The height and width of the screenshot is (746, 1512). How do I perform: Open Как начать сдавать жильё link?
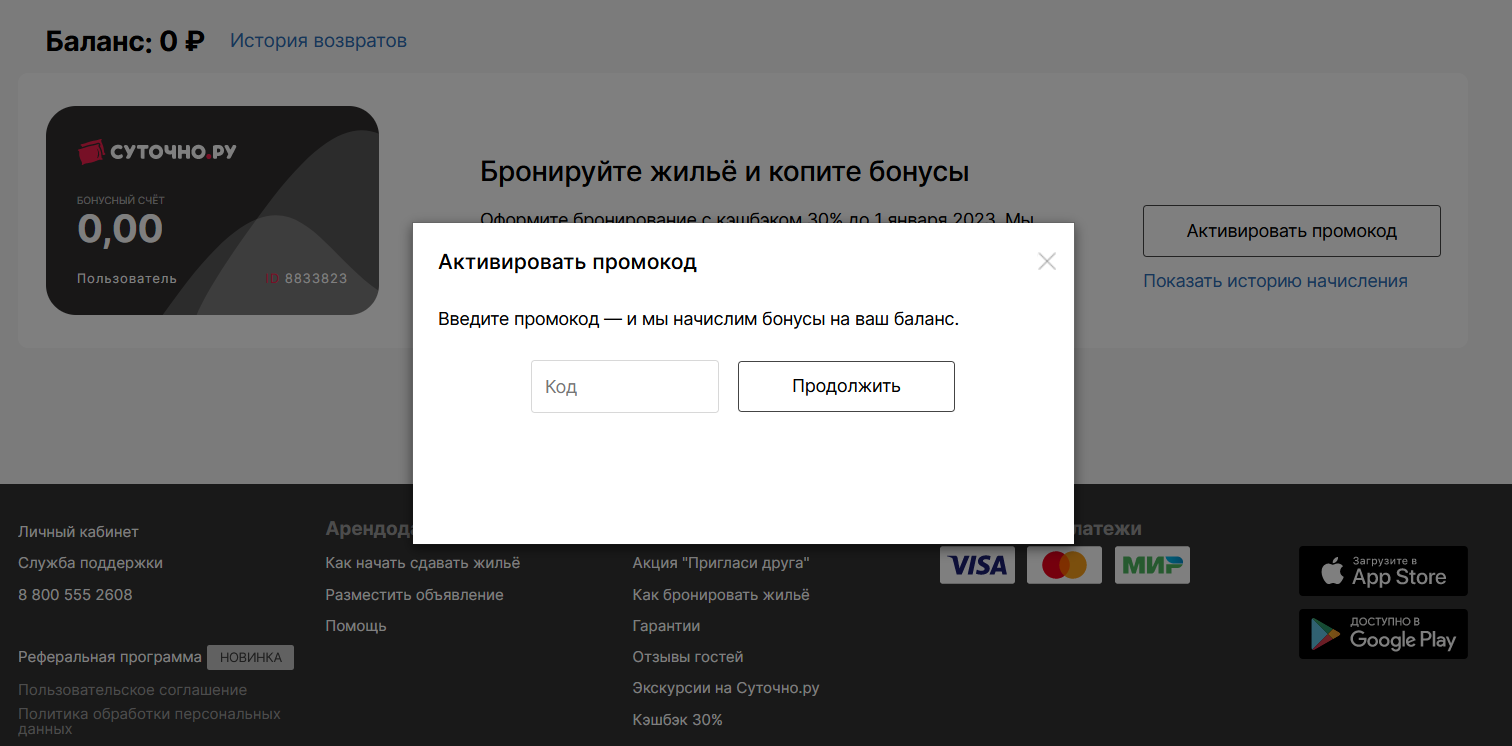pyautogui.click(x=423, y=563)
